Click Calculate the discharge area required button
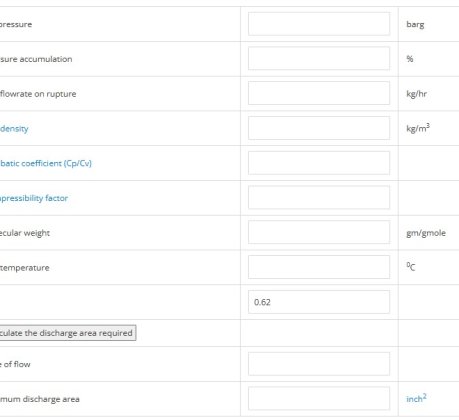The image size is (459, 420). tap(68, 333)
